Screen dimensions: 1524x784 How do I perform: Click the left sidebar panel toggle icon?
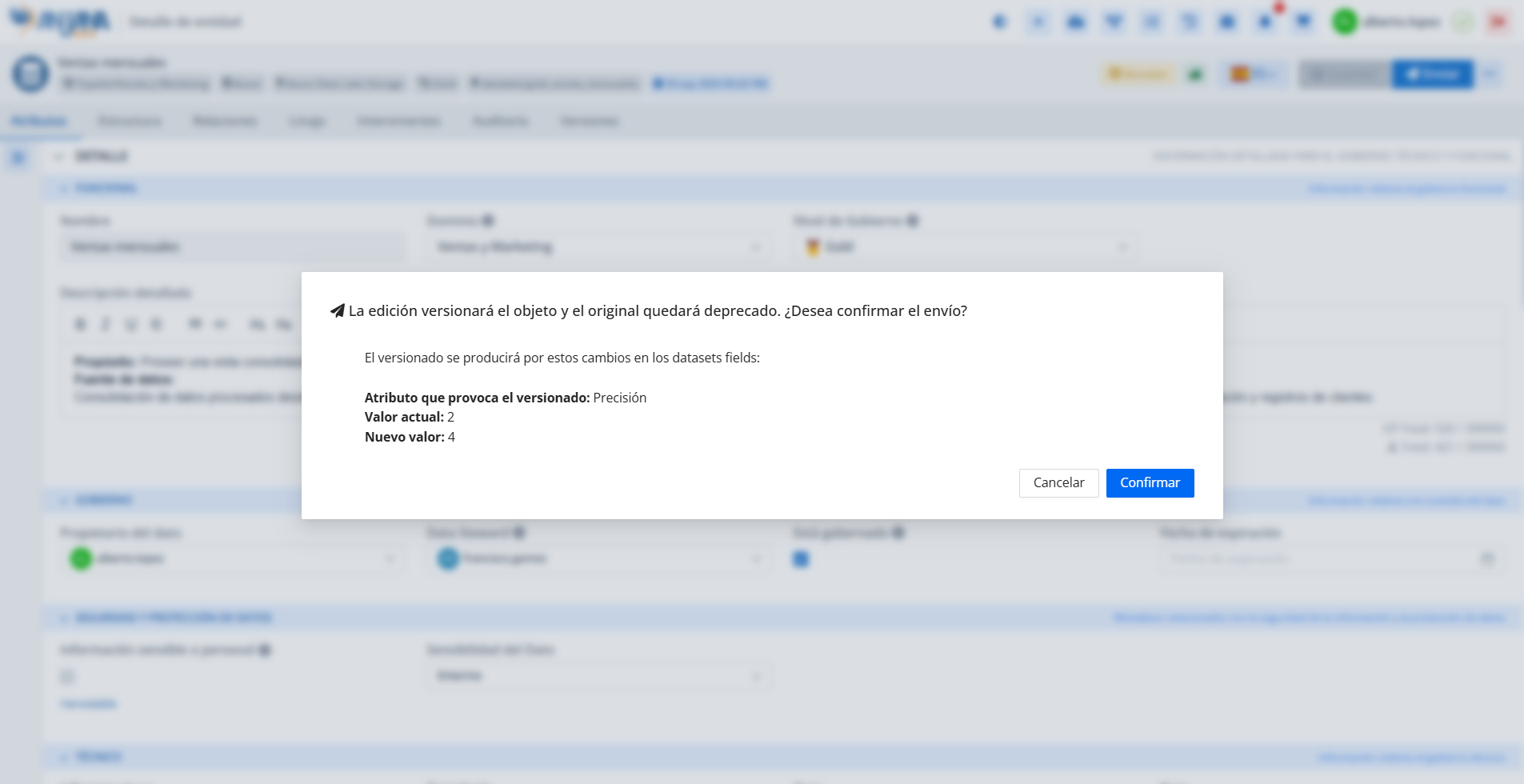click(x=18, y=158)
